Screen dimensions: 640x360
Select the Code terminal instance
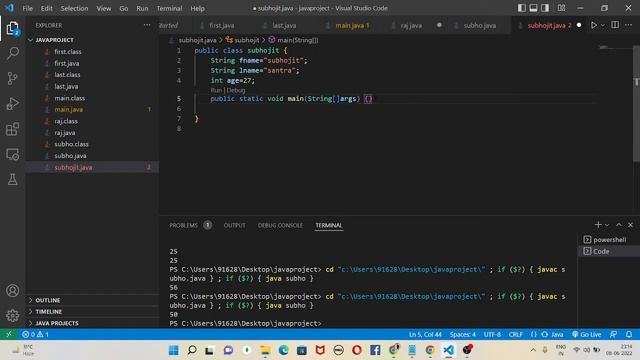click(x=609, y=251)
